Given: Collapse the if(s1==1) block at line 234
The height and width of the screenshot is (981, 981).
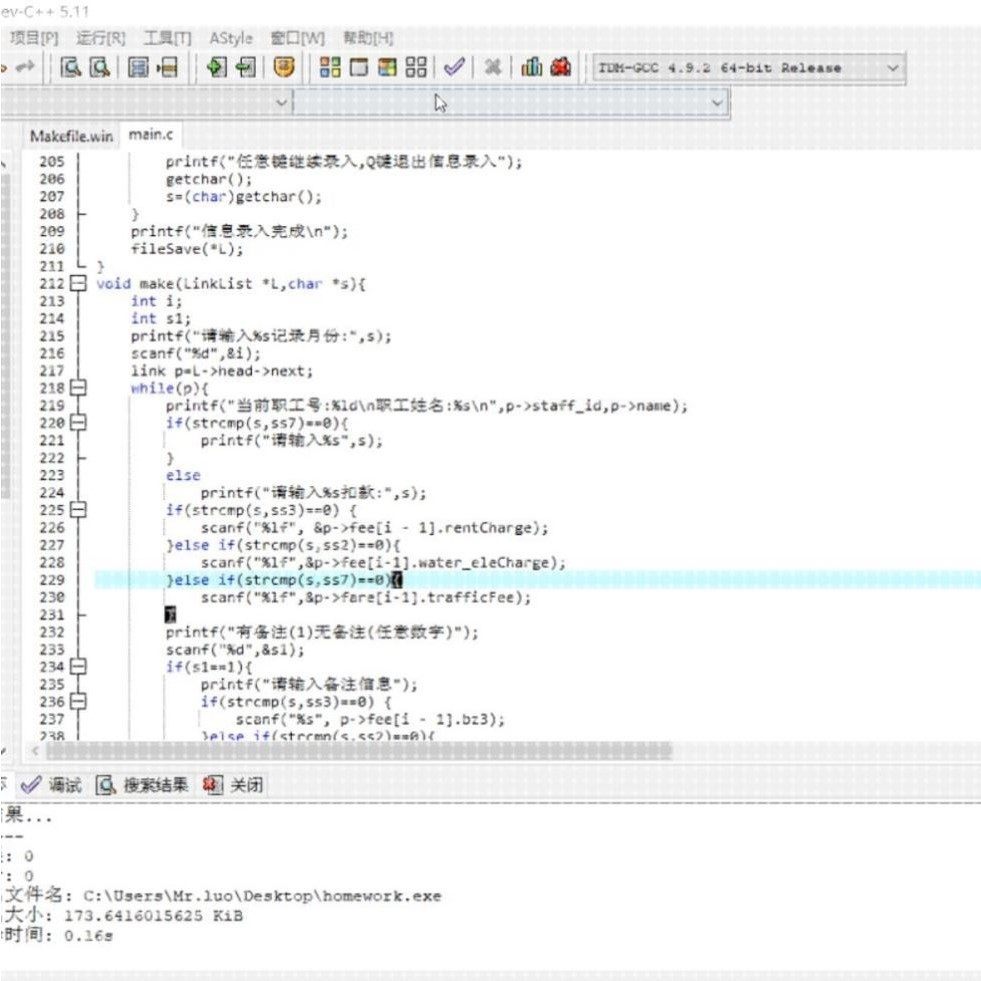Looking at the screenshot, I should [81, 667].
